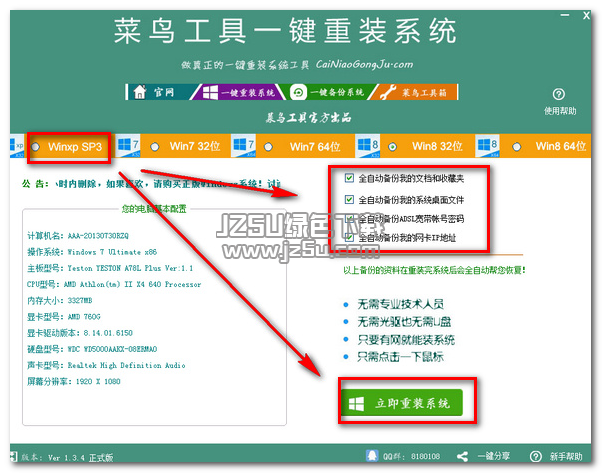Click the 您的电脑基本配置 group title
Screen dimensions: 602x473
[x=154, y=209]
